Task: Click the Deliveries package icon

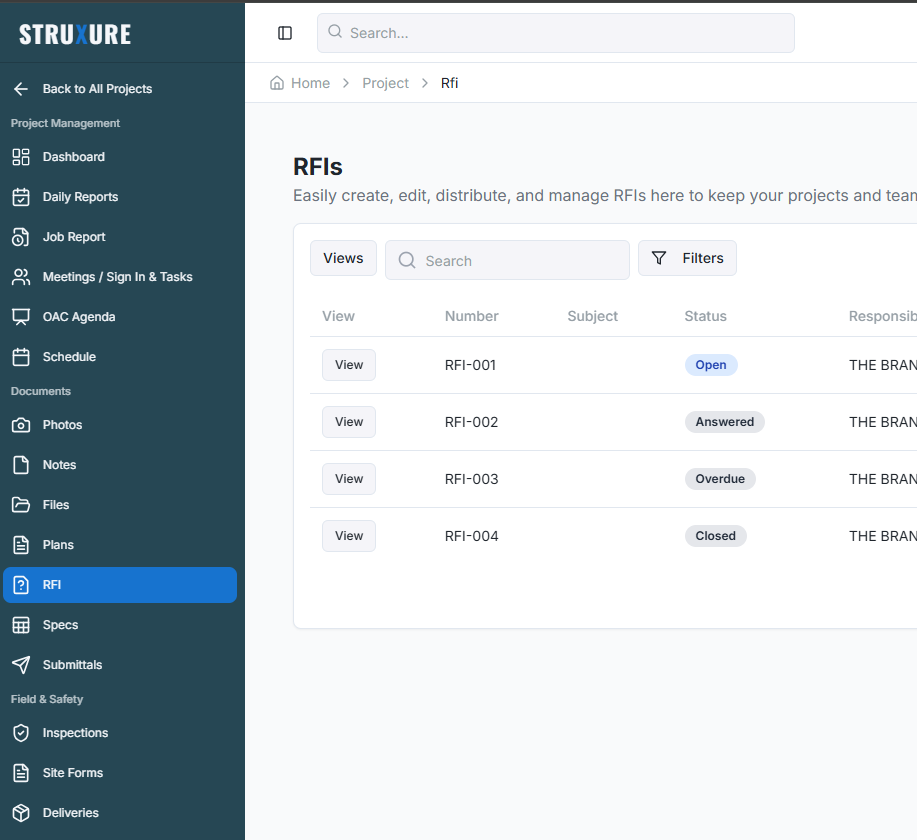Action: 22,812
